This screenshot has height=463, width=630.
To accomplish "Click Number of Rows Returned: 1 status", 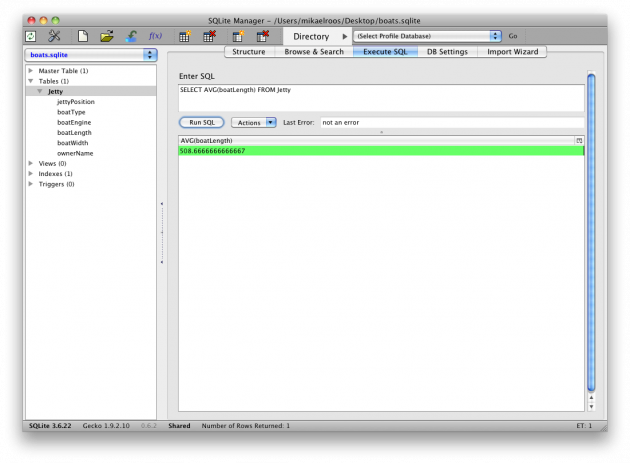I will (x=245, y=426).
